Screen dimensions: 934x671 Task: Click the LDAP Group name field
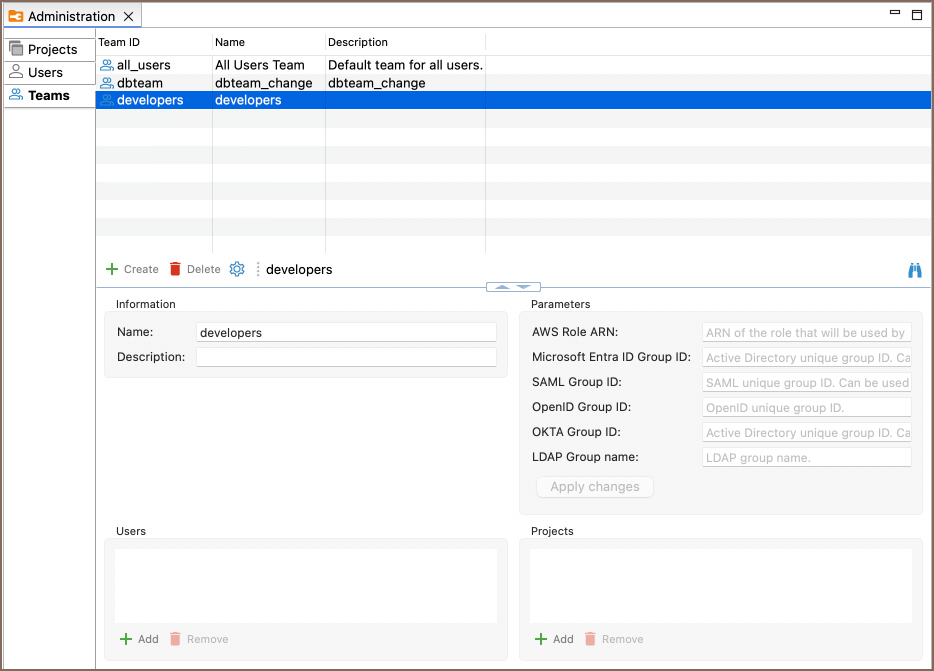pos(806,457)
